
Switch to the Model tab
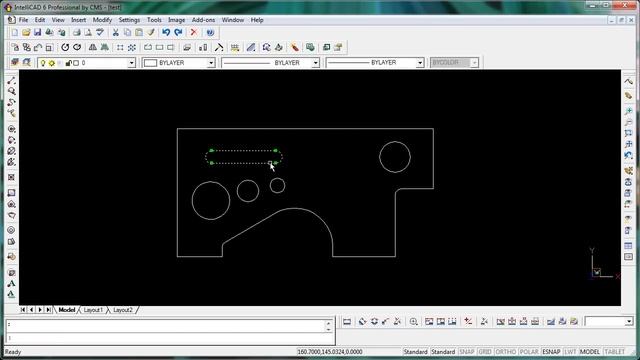coord(67,310)
